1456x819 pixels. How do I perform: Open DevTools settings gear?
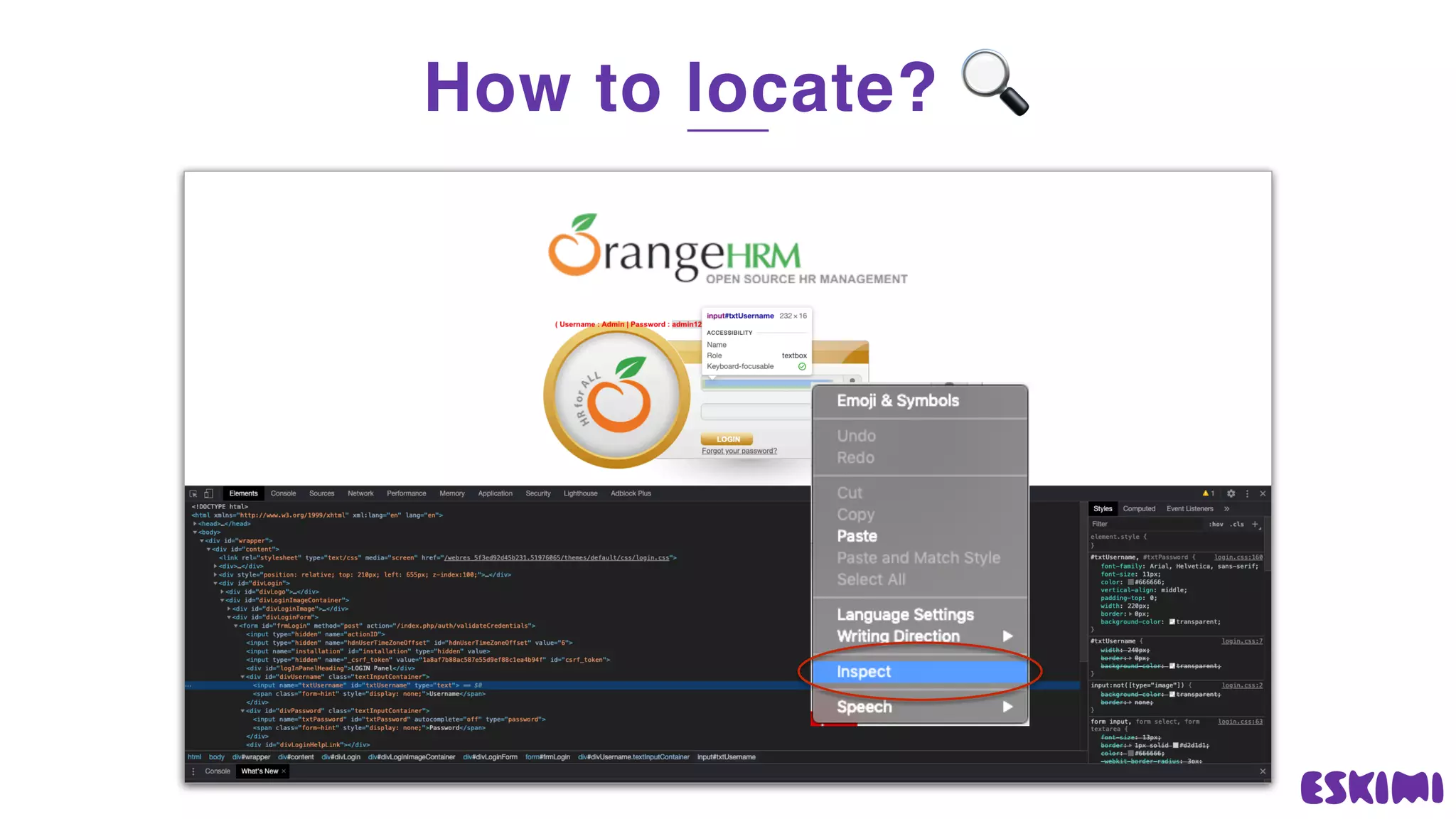(1231, 493)
